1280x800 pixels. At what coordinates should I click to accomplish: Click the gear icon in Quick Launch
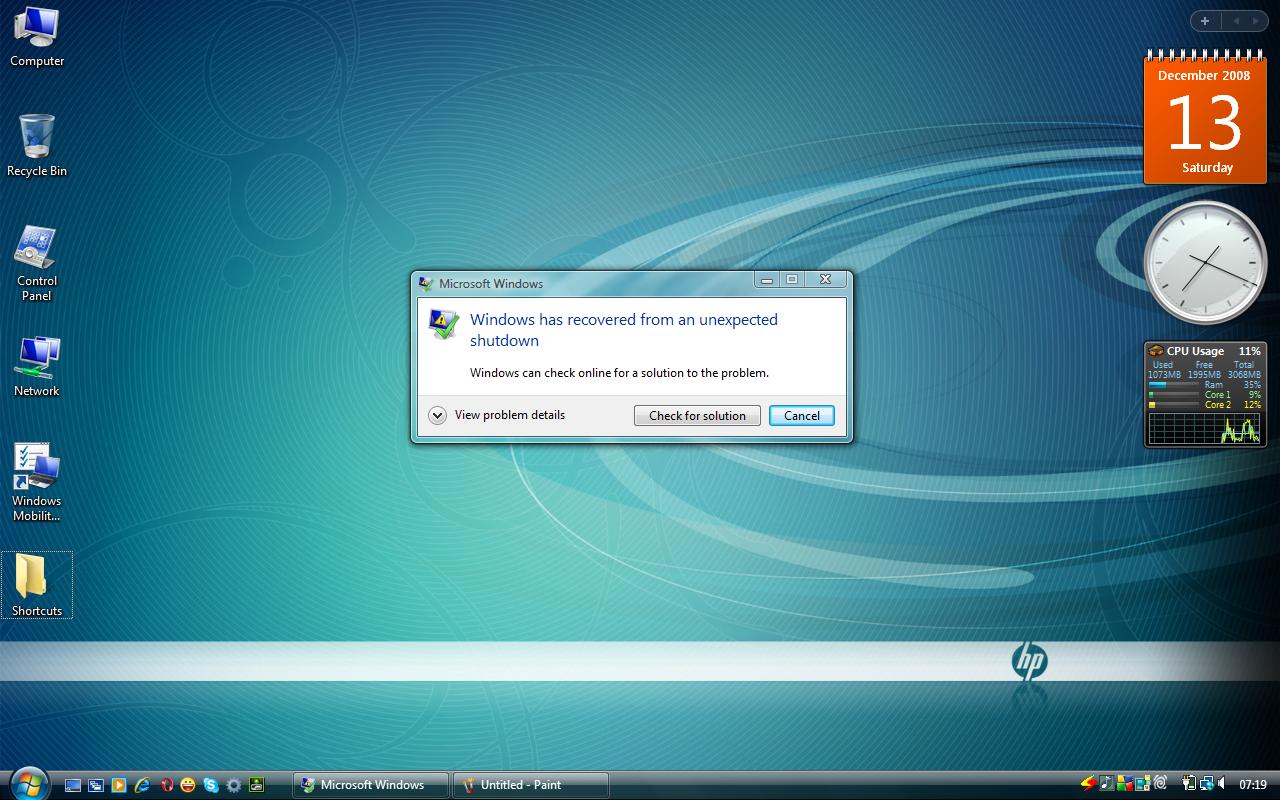coord(234,785)
